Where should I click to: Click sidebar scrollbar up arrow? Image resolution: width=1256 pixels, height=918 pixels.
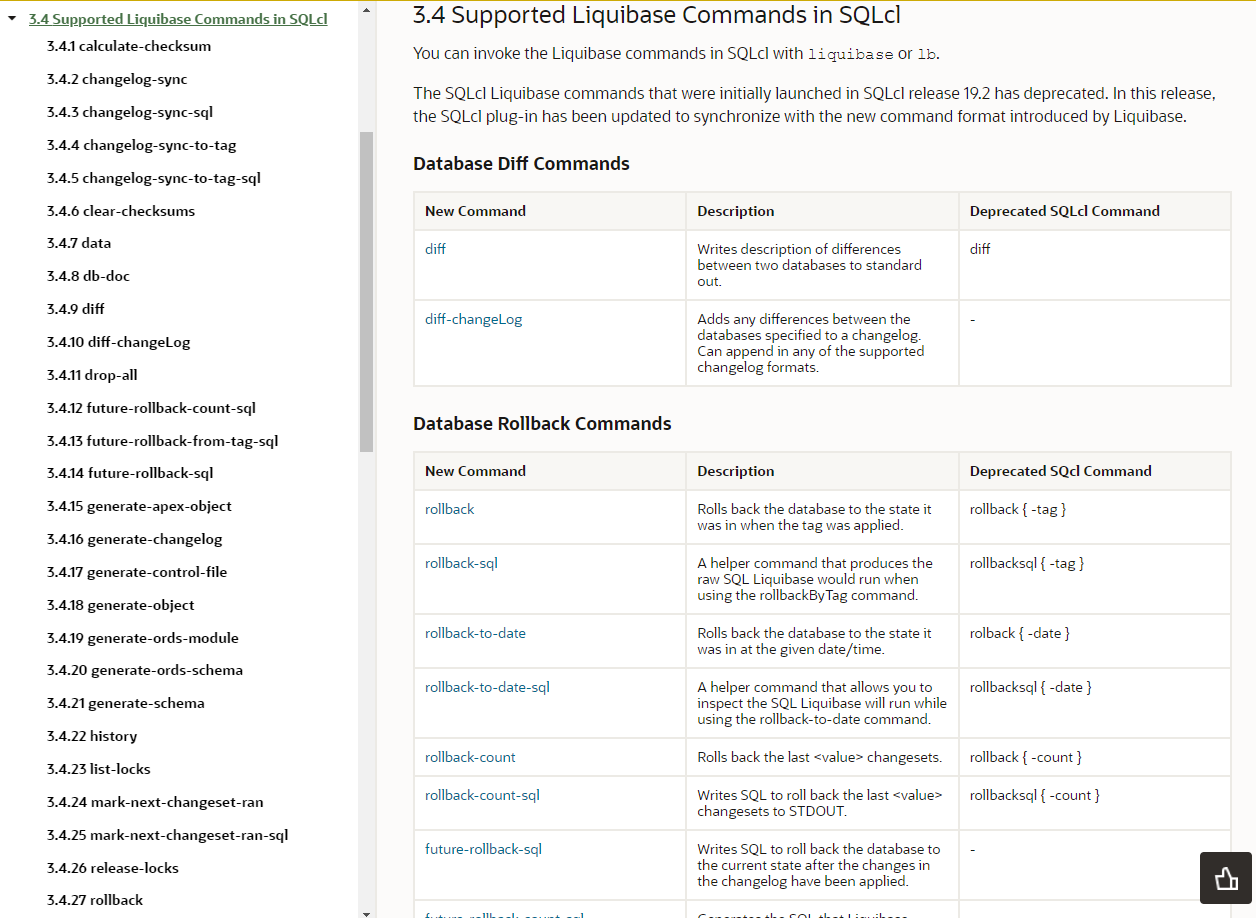click(x=366, y=9)
